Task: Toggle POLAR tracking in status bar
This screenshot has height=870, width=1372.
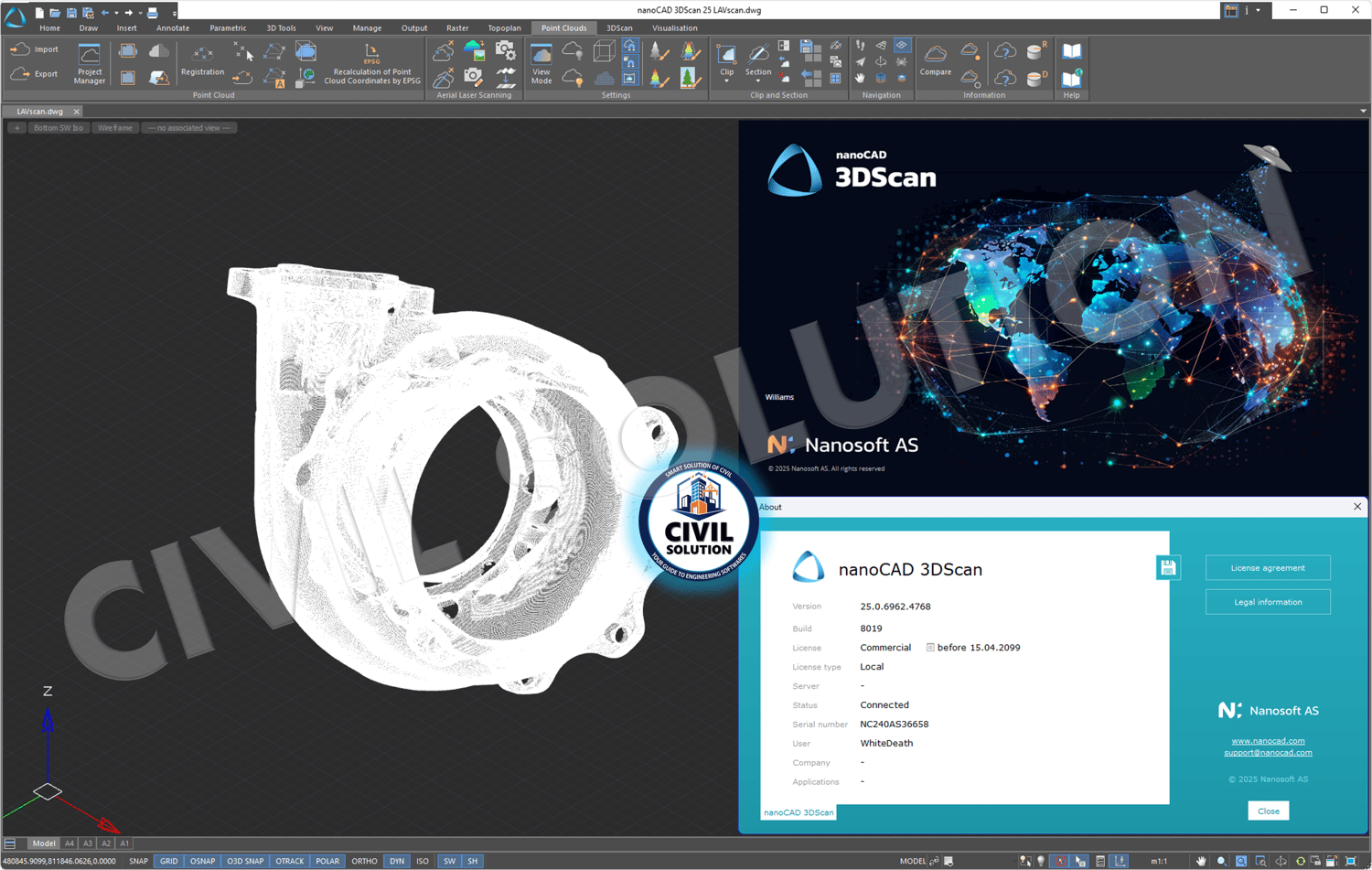Action: (x=327, y=861)
